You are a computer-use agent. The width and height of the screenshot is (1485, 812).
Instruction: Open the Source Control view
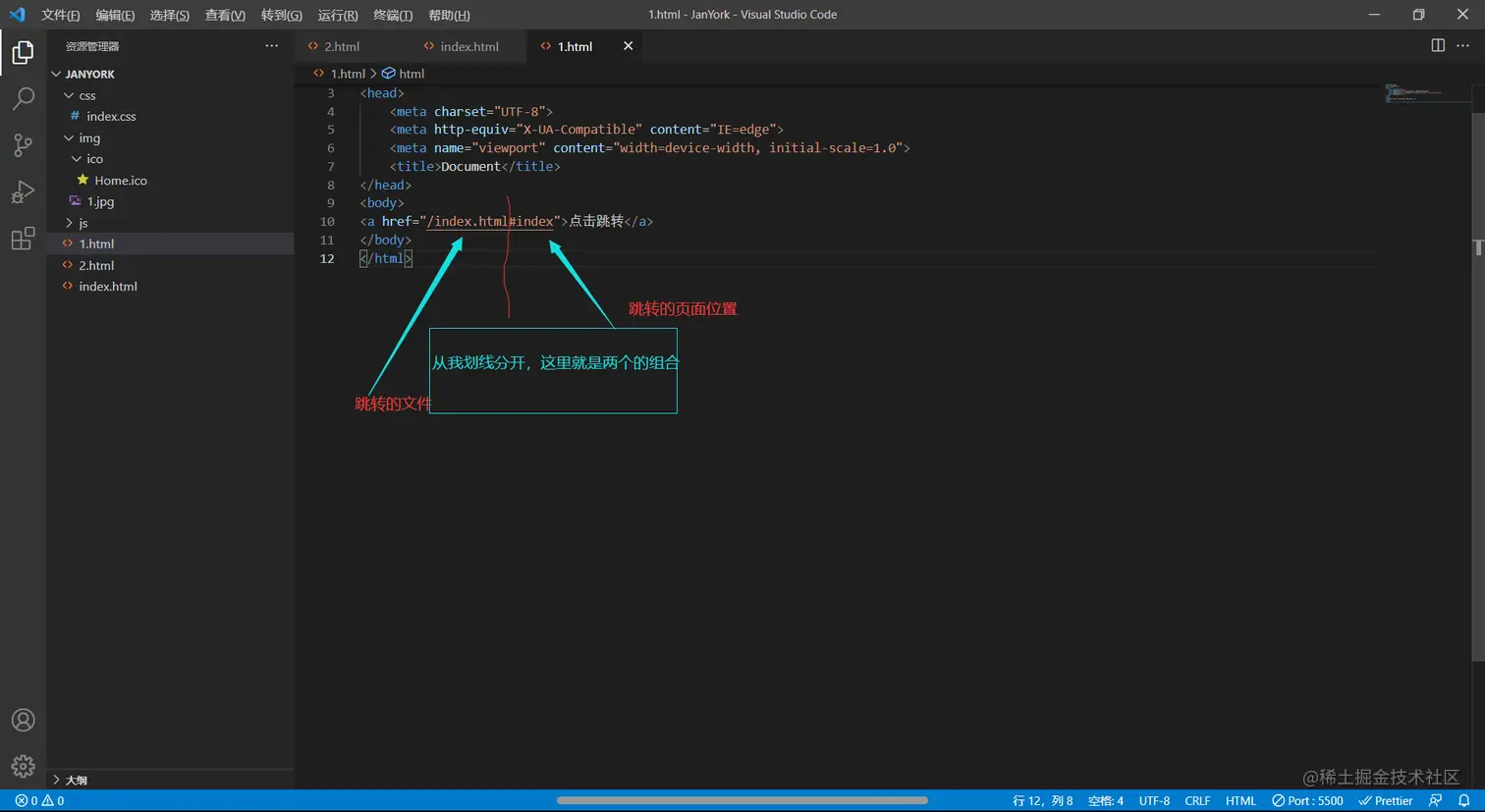pos(23,145)
